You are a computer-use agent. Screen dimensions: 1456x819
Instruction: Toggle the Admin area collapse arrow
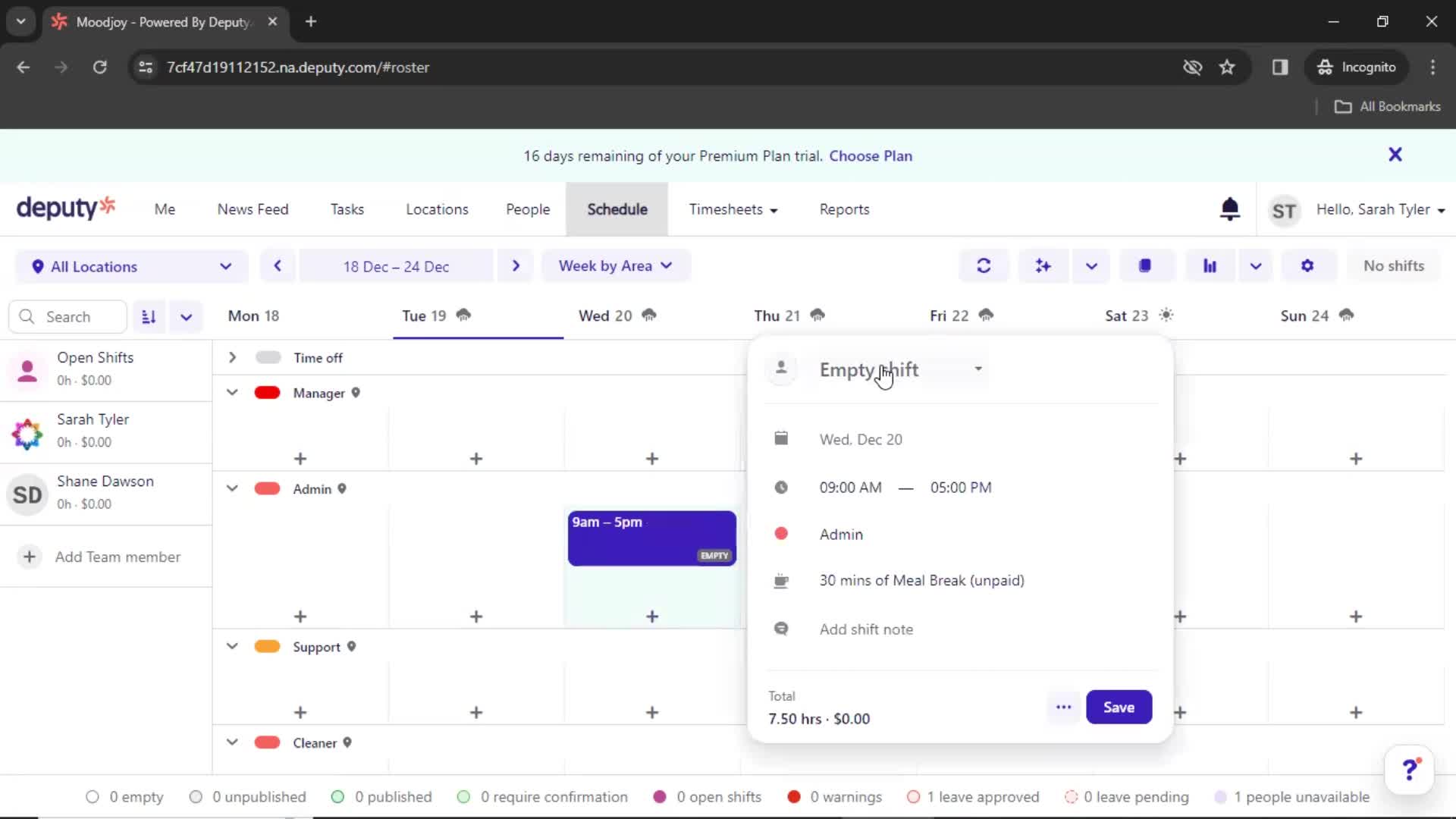point(232,489)
